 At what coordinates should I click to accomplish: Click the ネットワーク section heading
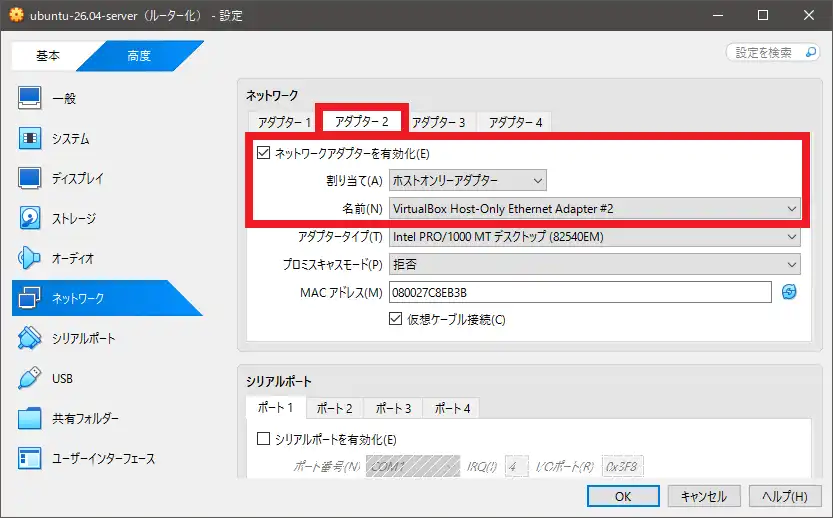(x=272, y=95)
